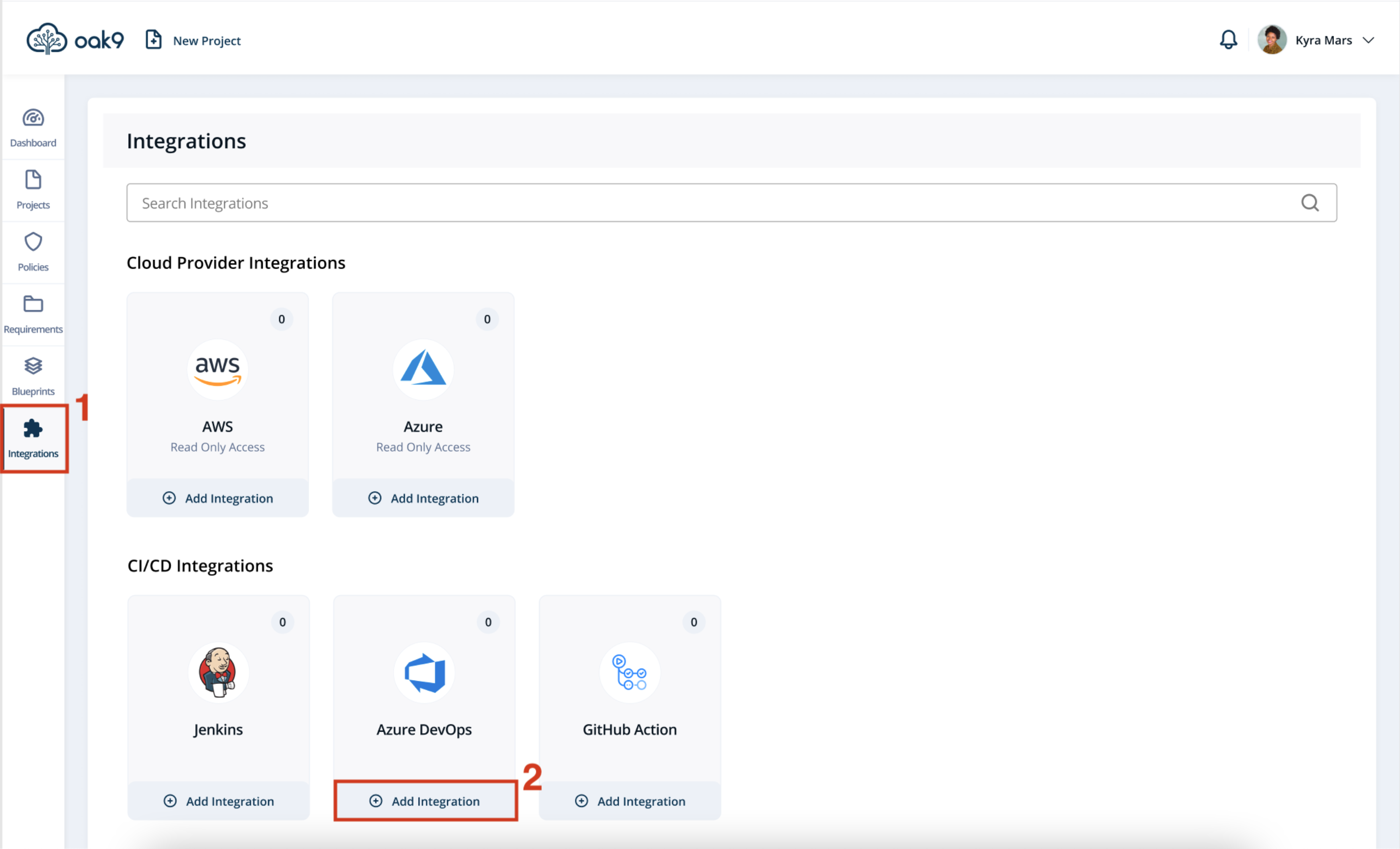The image size is (1400, 849).
Task: Click the AWS card title text
Action: point(218,427)
